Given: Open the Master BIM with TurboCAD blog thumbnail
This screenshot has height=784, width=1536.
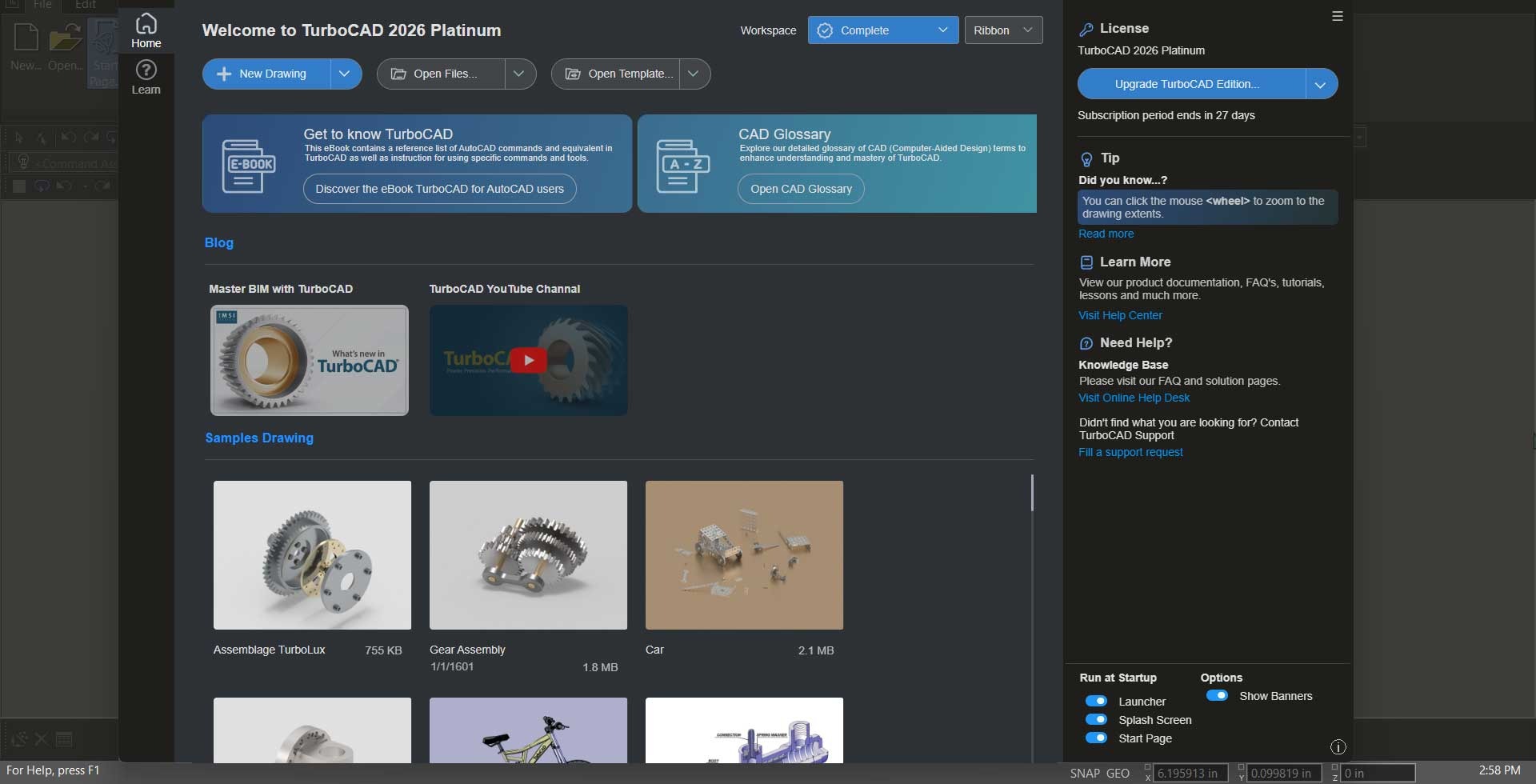Looking at the screenshot, I should [310, 360].
